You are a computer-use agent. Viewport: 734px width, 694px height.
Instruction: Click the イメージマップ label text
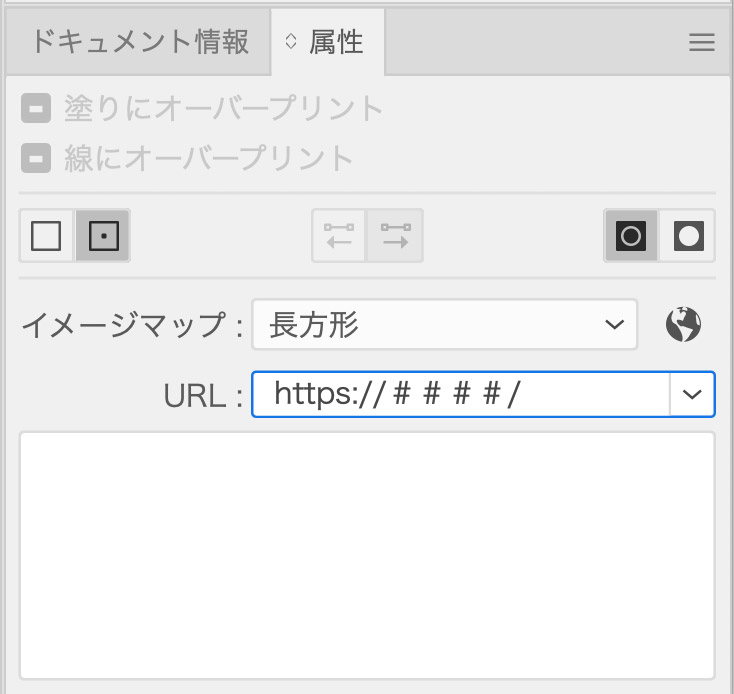pos(131,325)
